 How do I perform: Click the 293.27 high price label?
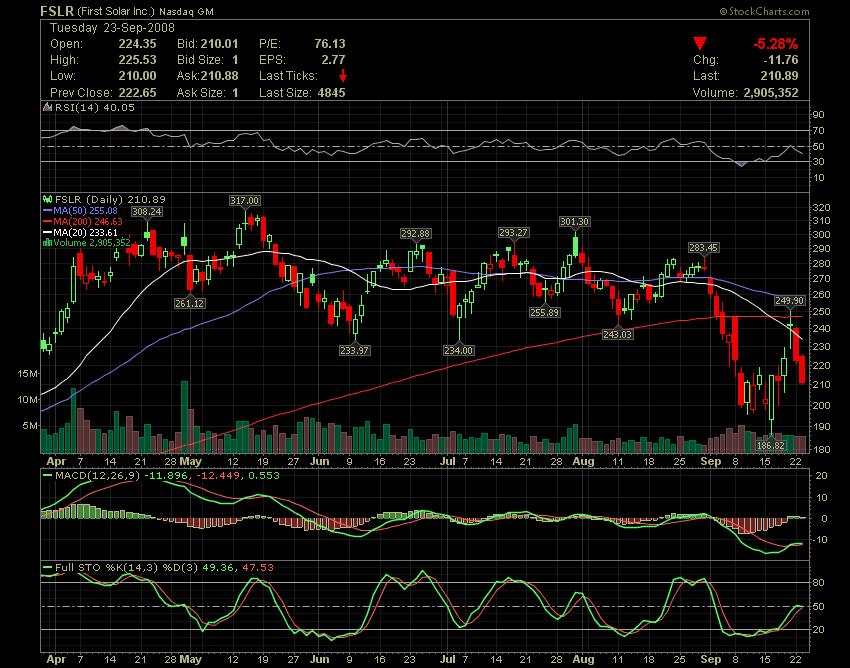(513, 233)
